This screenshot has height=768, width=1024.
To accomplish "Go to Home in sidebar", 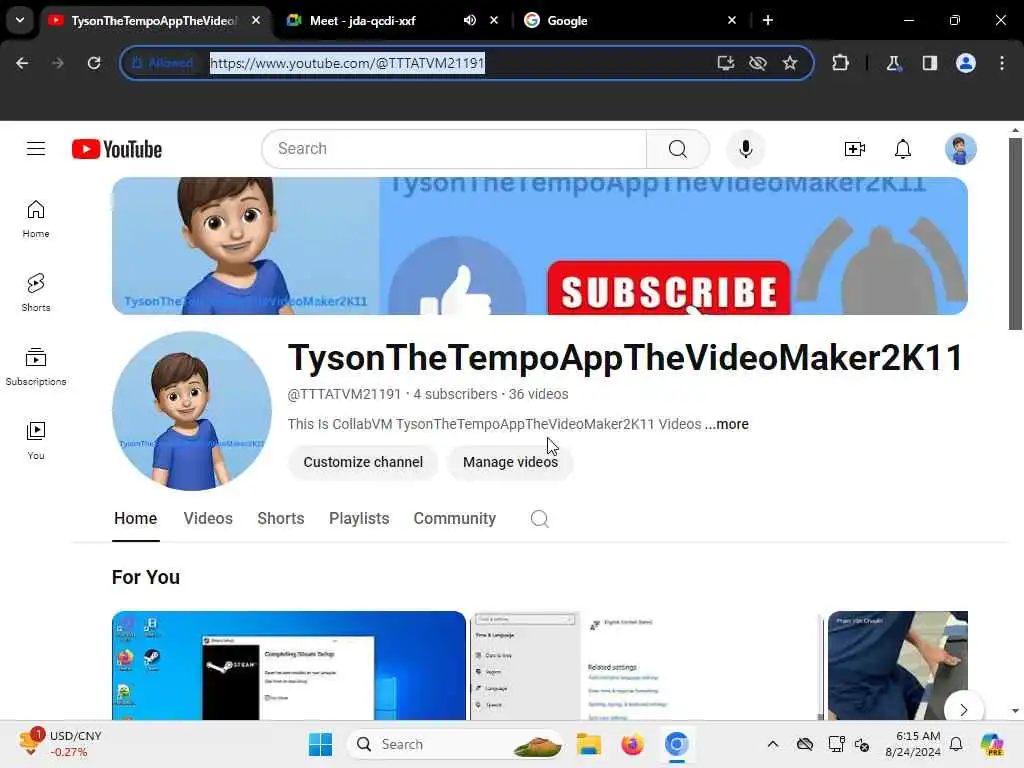I will pyautogui.click(x=36, y=219).
